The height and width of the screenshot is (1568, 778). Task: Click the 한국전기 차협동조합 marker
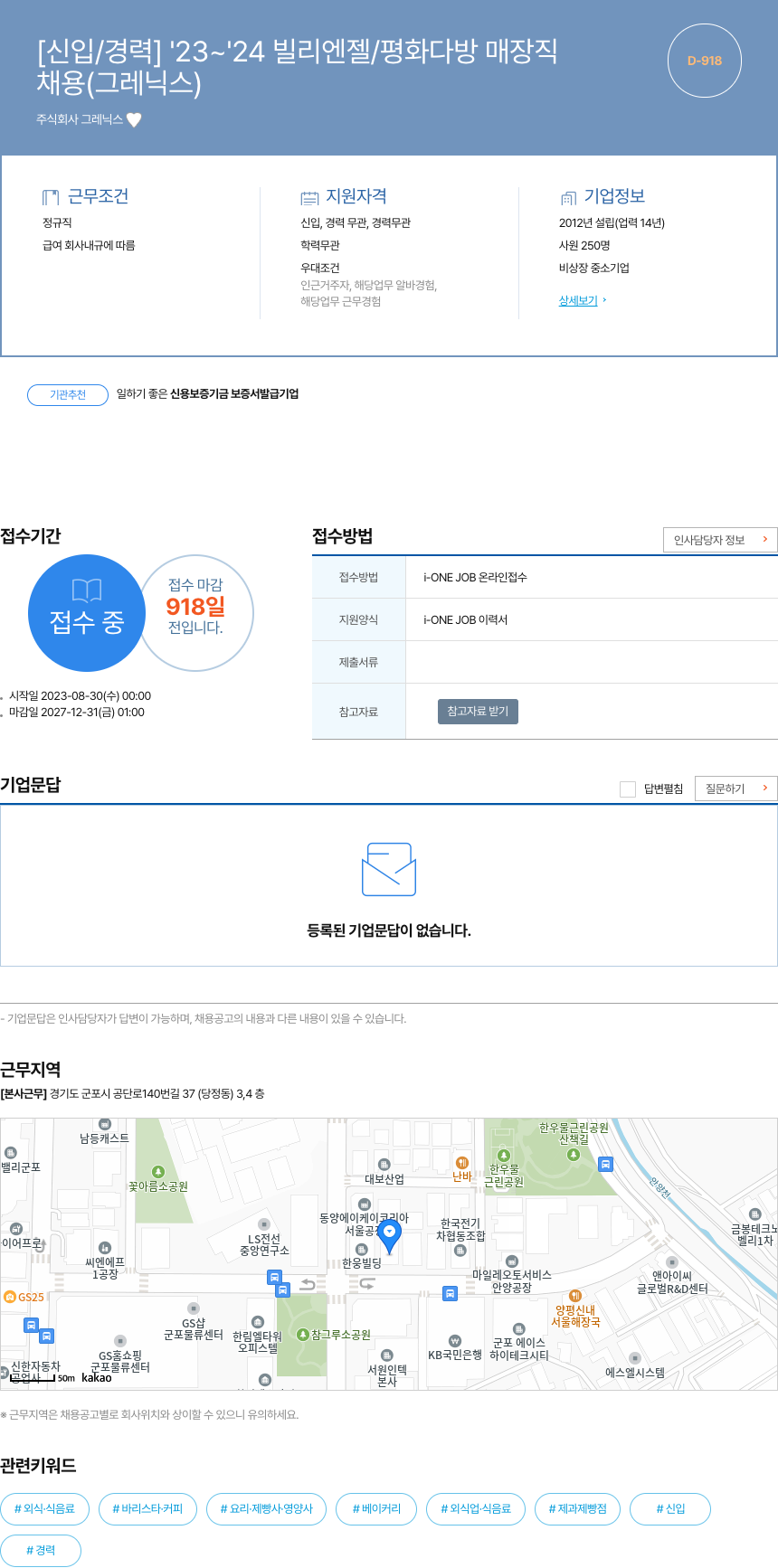pos(460,1250)
